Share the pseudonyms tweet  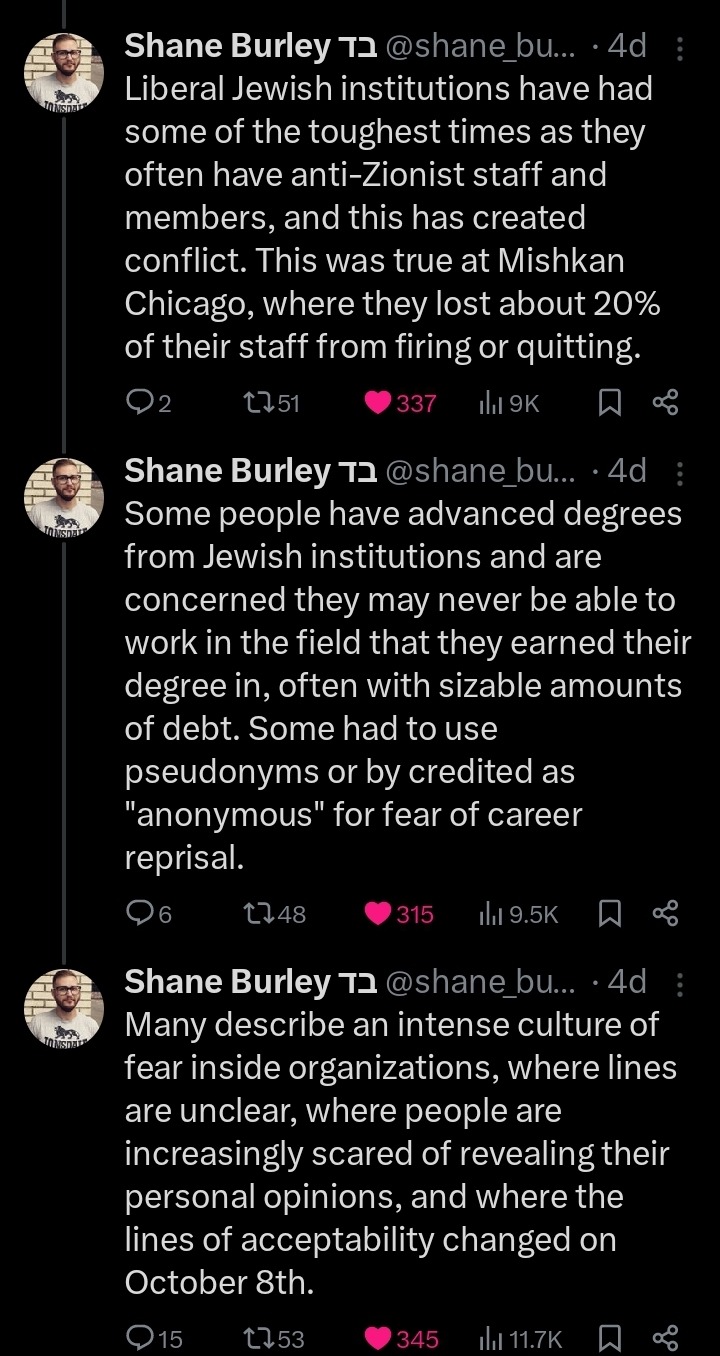point(666,914)
